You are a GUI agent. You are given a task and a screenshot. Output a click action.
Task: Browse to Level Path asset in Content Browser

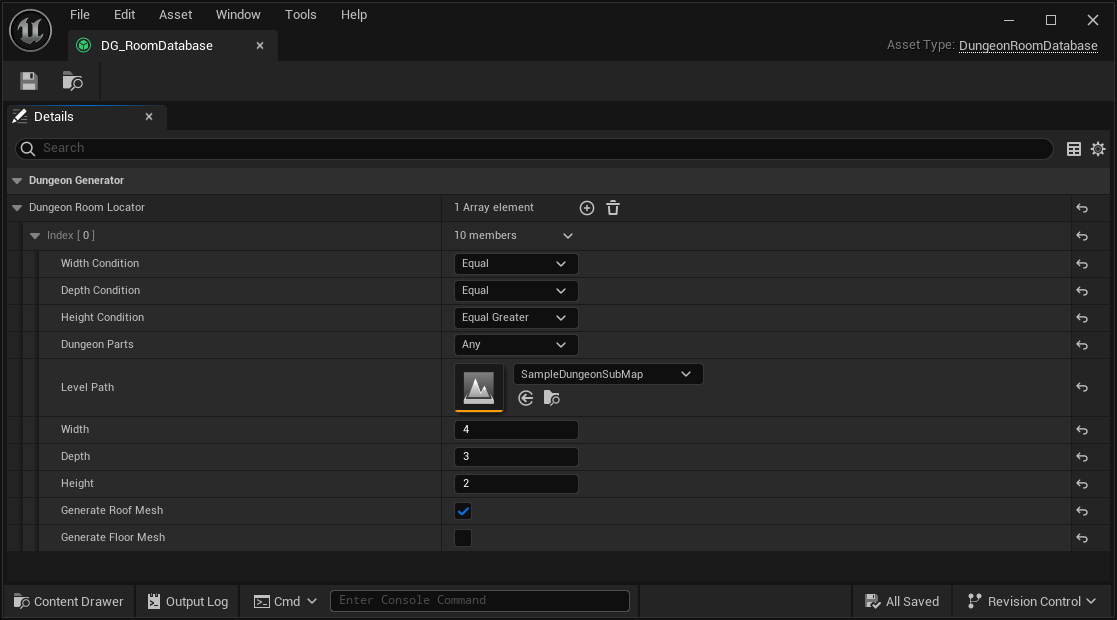(551, 398)
